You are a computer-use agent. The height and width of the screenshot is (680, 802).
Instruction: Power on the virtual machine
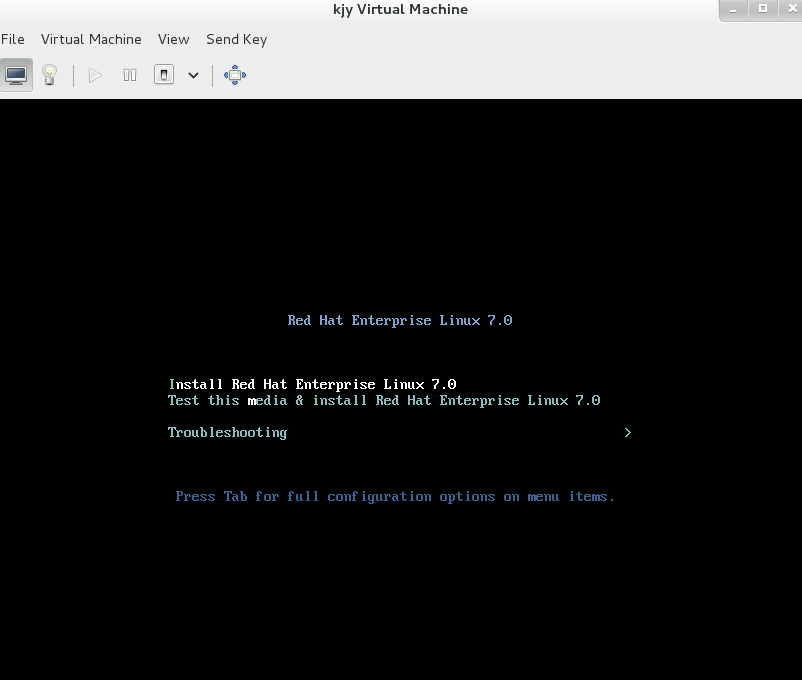click(x=95, y=76)
